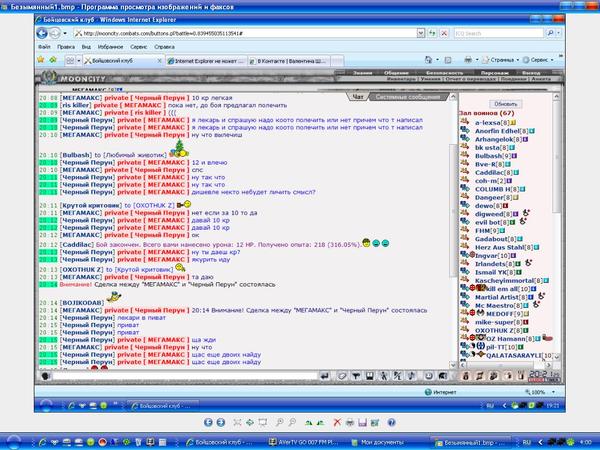Open Favorites Center star icon
Screen dimensions: 600x450
[x=41, y=60]
